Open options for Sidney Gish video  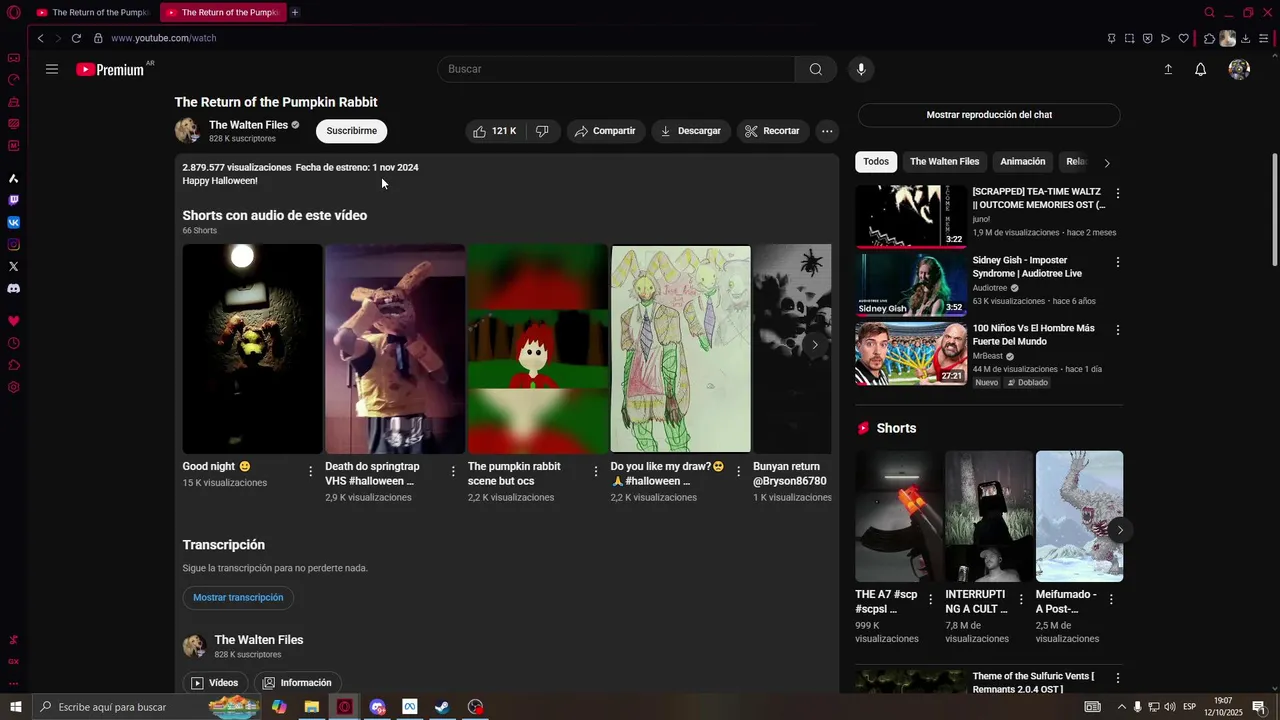pyautogui.click(x=1118, y=262)
